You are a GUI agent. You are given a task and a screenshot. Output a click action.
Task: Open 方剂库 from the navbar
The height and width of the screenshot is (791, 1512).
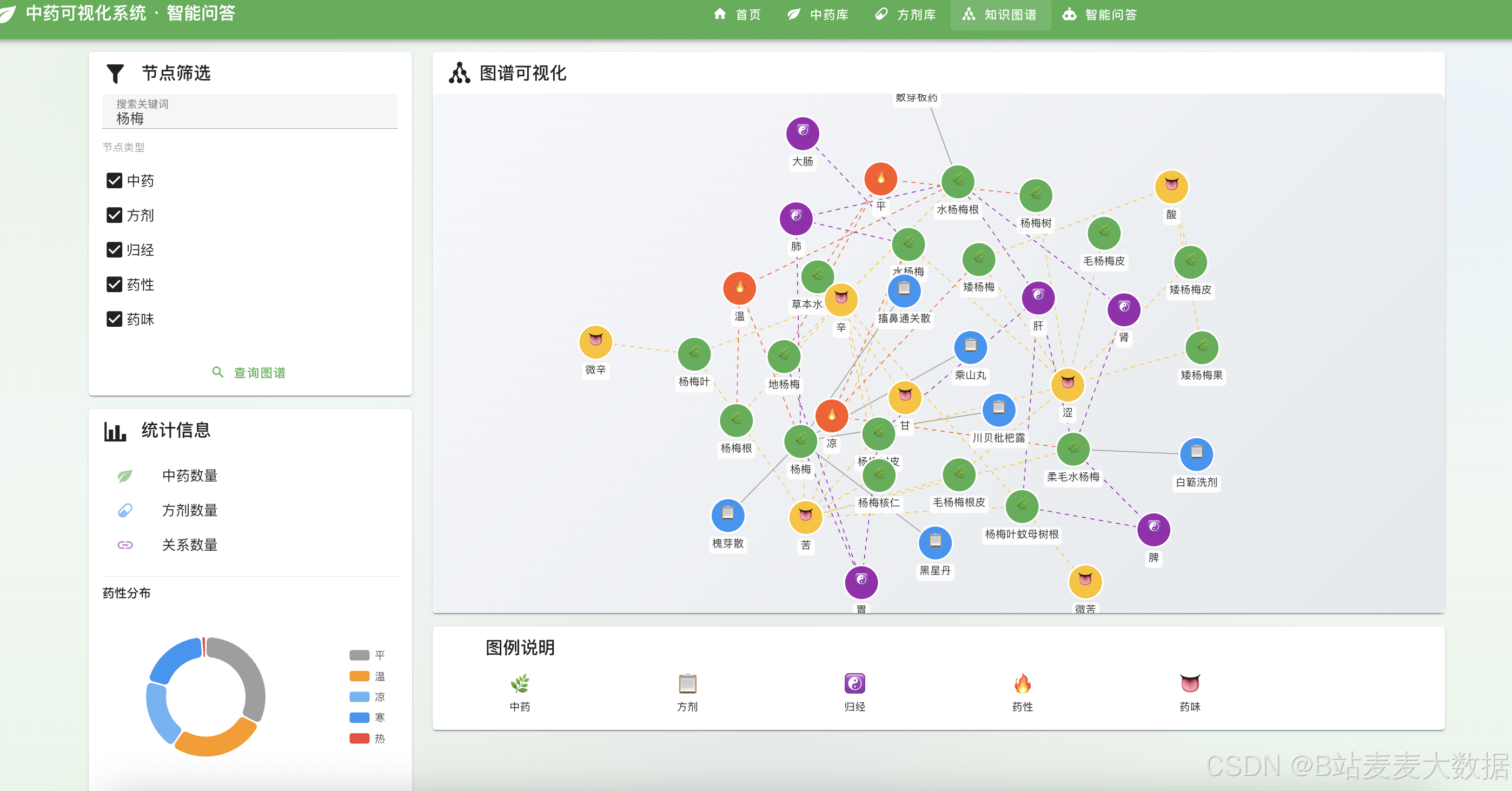pos(905,15)
